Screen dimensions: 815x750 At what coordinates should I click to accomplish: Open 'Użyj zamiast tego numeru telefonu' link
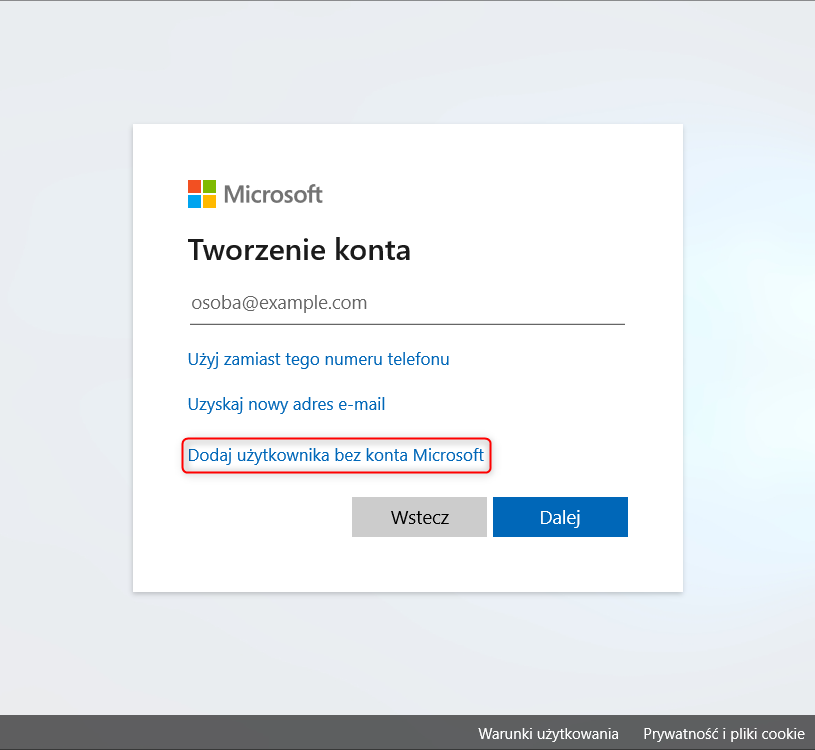[x=318, y=359]
